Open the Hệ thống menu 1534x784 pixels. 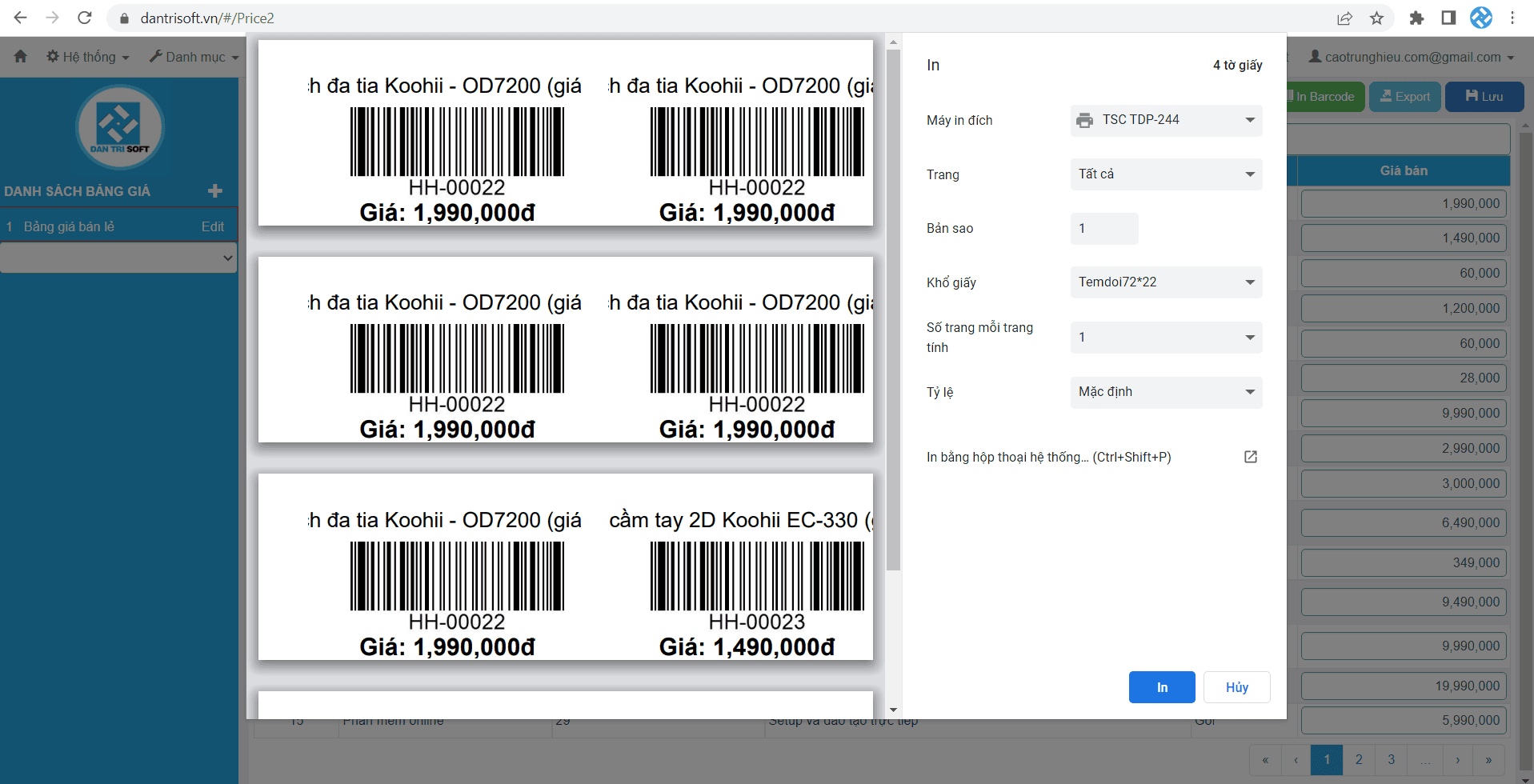(x=87, y=57)
